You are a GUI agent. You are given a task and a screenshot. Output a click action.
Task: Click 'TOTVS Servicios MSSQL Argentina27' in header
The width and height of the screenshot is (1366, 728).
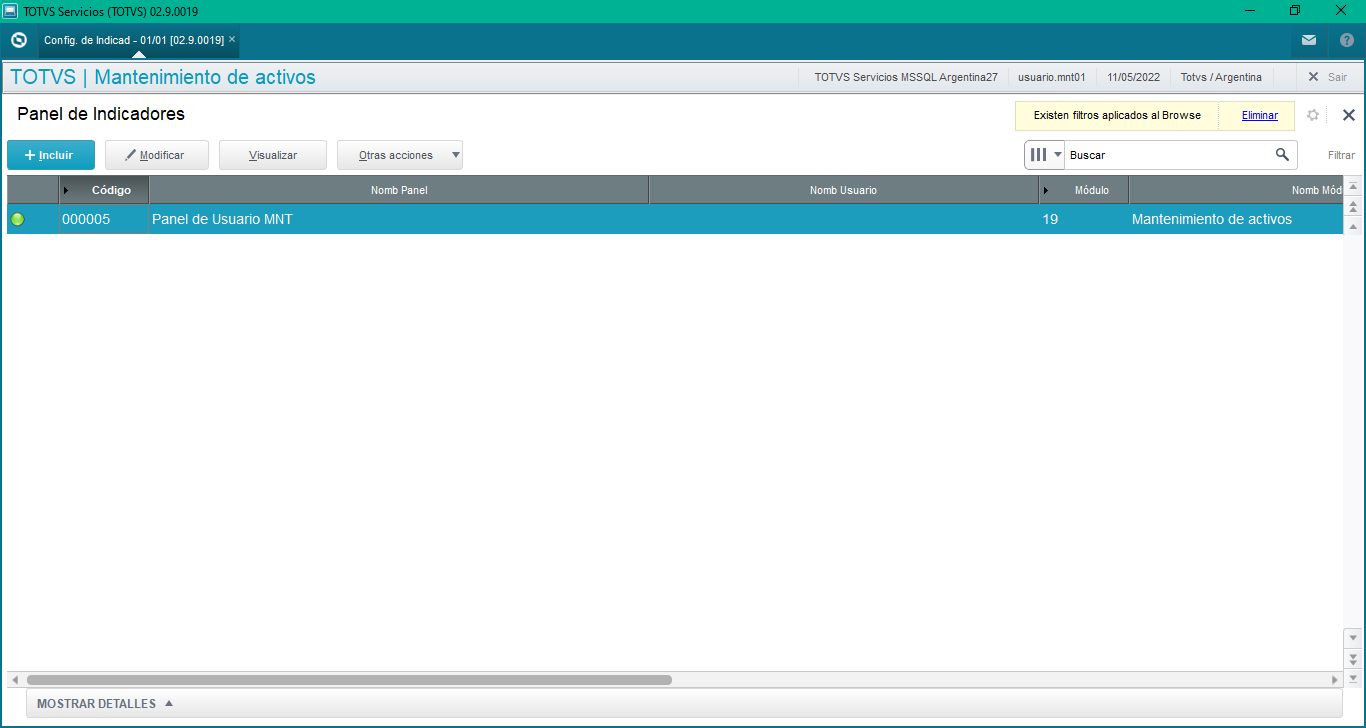pyautogui.click(x=906, y=77)
